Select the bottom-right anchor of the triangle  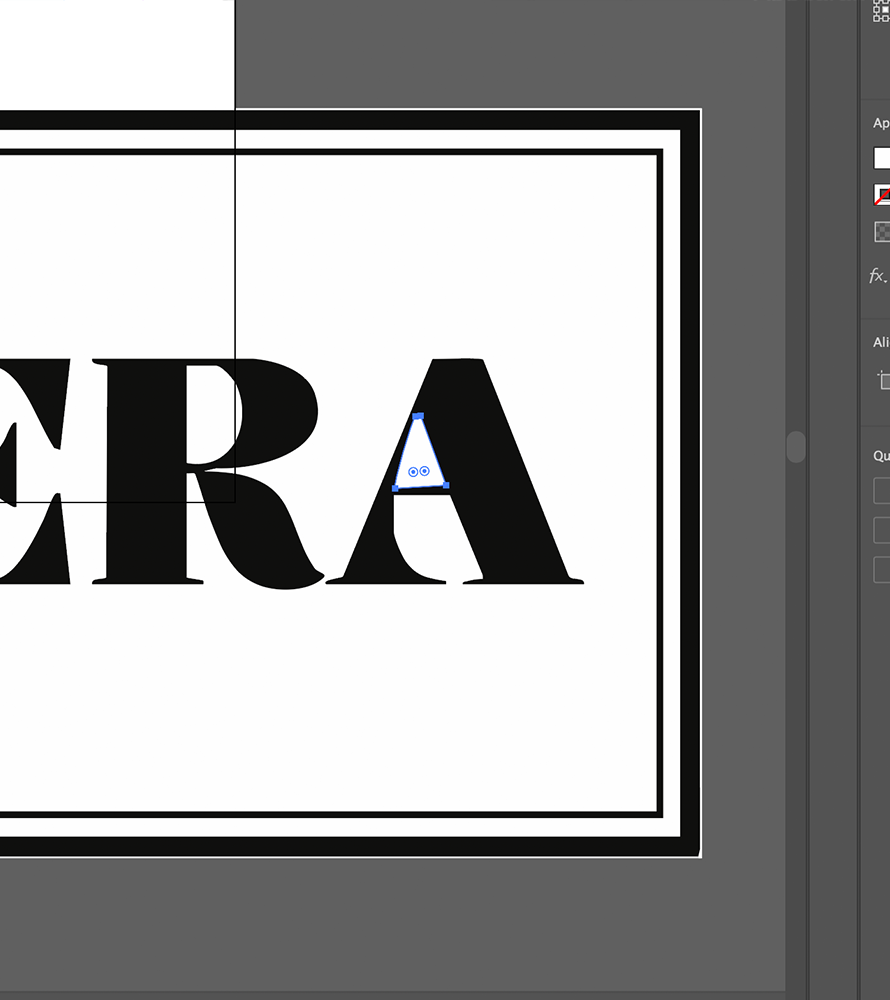[x=446, y=486]
